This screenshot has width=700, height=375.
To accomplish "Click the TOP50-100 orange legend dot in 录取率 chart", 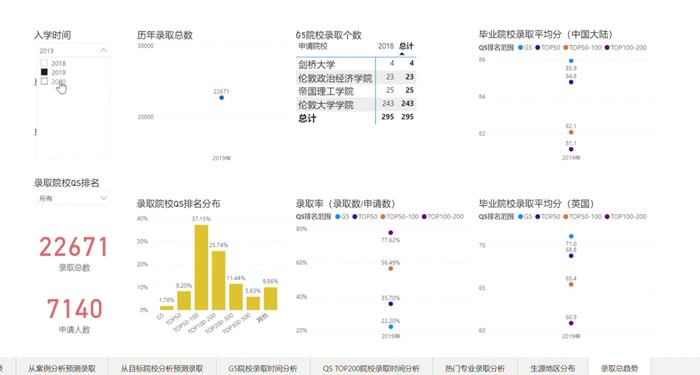I will (382, 217).
